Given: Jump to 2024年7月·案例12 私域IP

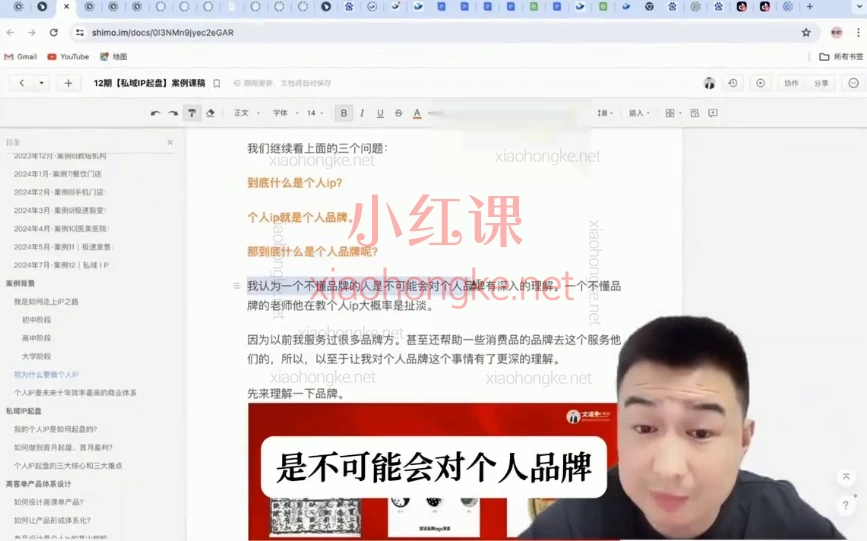Looking at the screenshot, I should point(61,265).
